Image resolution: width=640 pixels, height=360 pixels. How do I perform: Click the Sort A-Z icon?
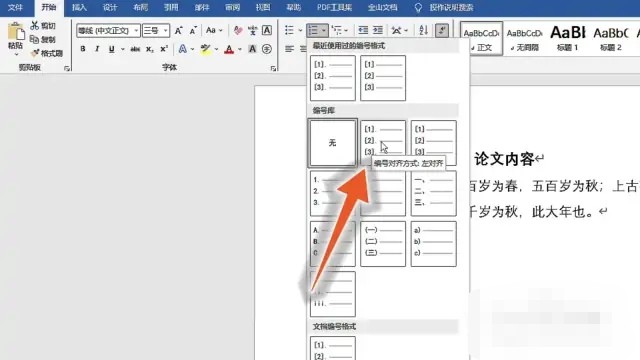point(423,30)
